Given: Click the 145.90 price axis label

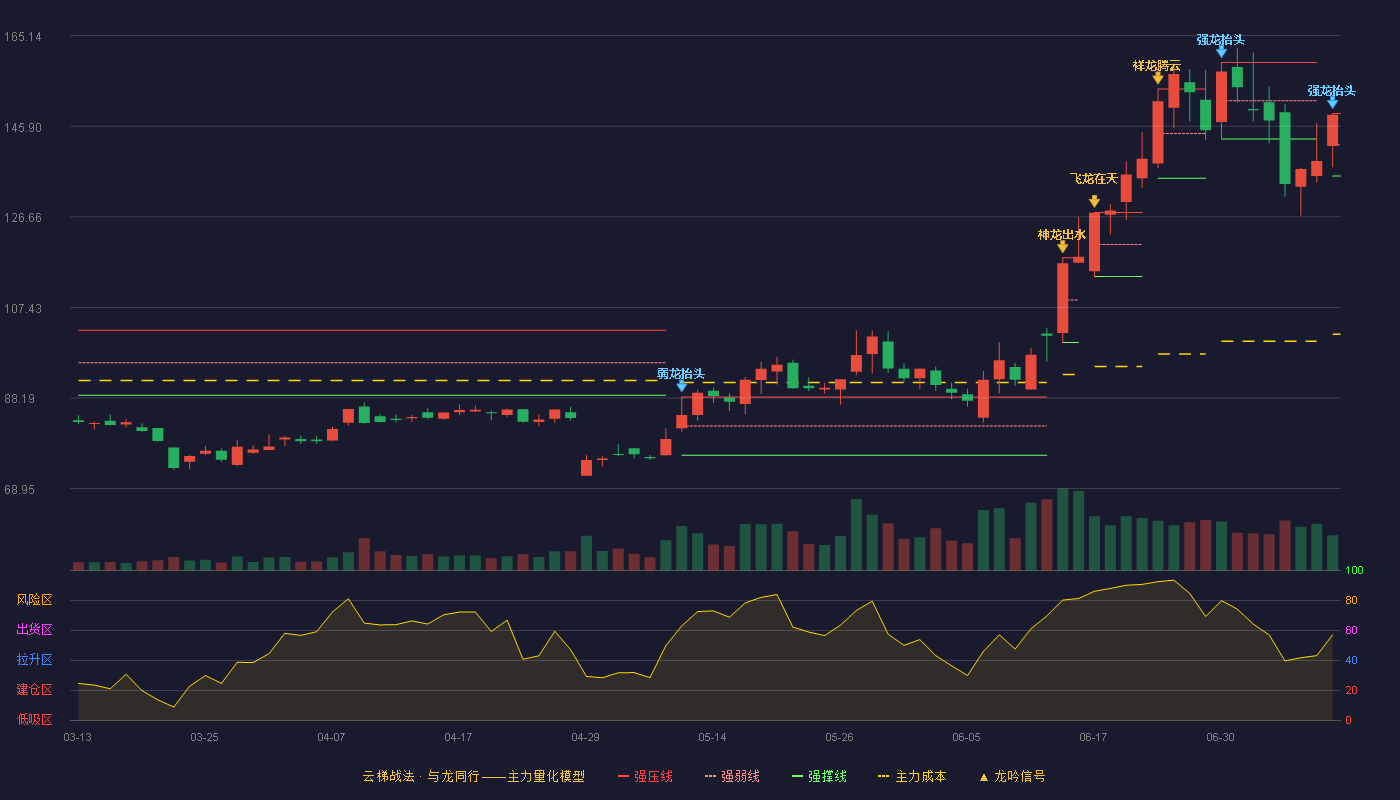Looking at the screenshot, I should click(x=22, y=128).
